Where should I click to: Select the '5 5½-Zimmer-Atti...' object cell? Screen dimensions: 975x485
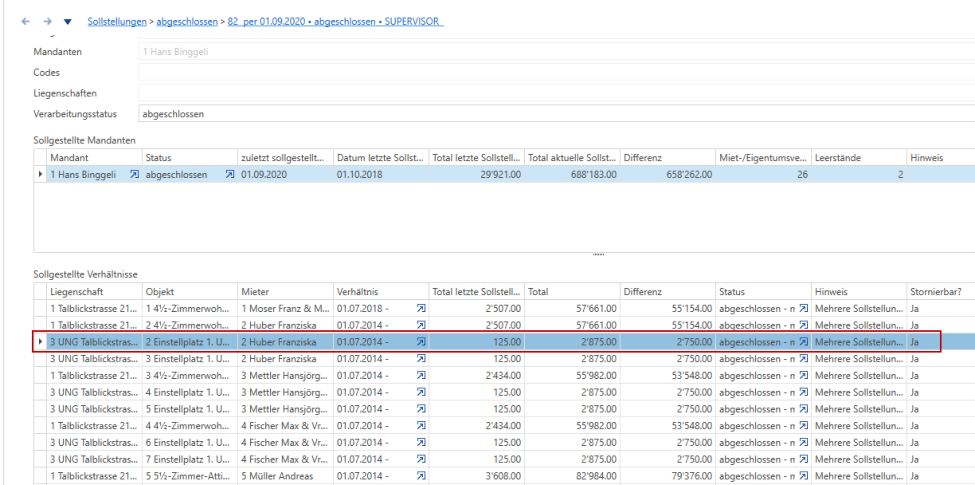(x=190, y=476)
